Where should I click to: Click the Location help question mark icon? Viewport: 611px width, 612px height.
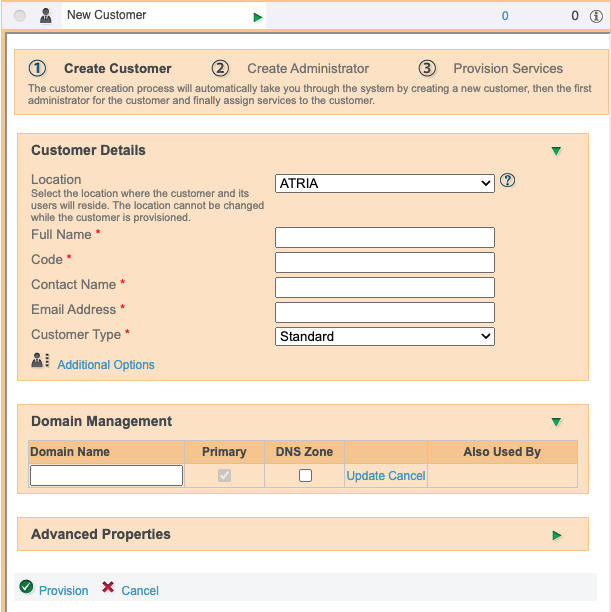508,180
